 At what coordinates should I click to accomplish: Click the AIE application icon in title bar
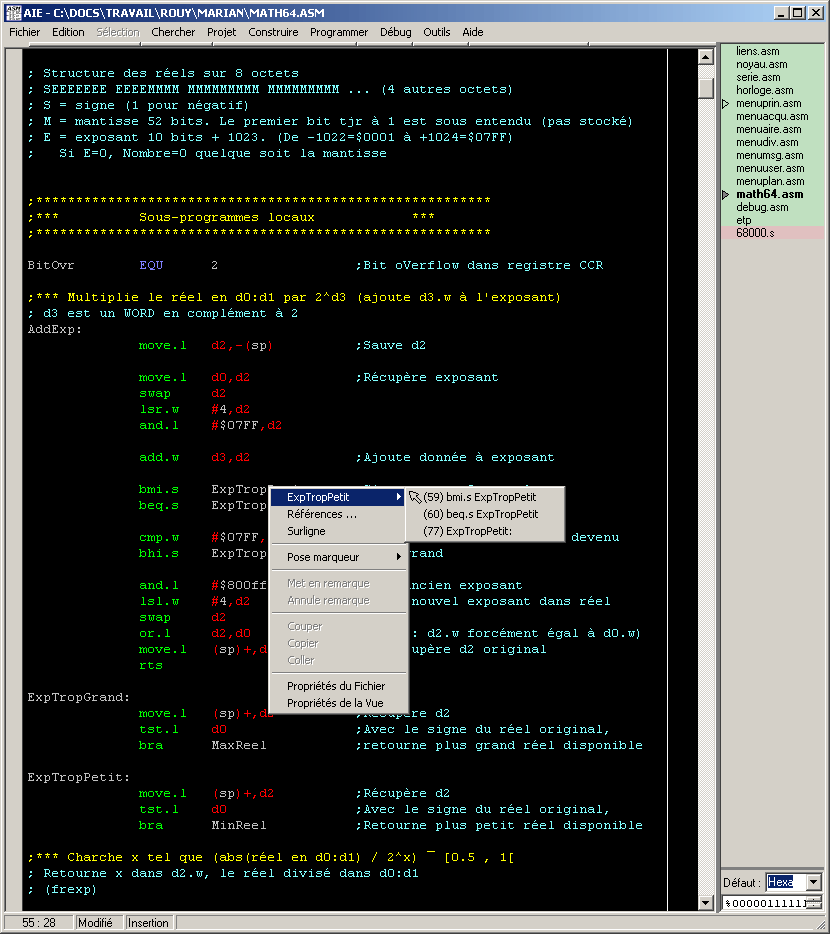tap(13, 13)
